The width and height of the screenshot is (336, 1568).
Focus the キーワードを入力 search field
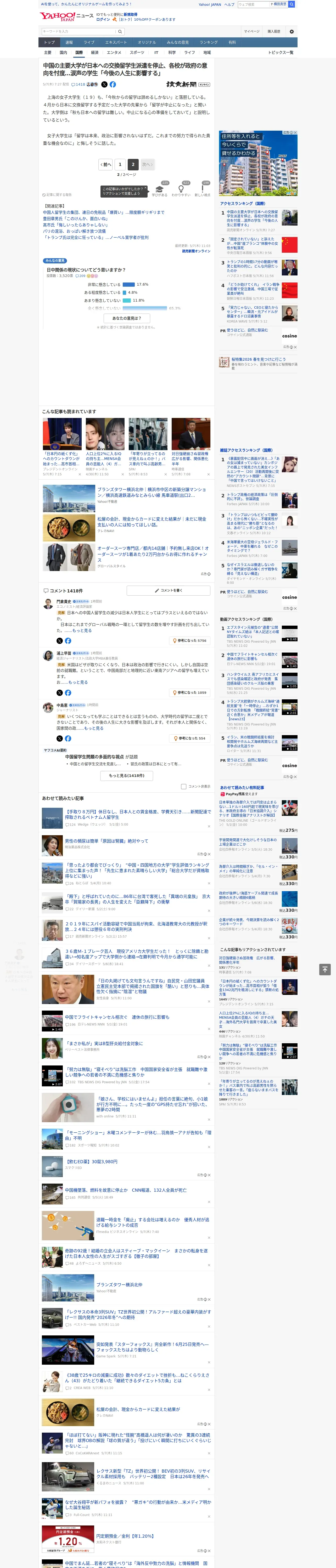79,32
